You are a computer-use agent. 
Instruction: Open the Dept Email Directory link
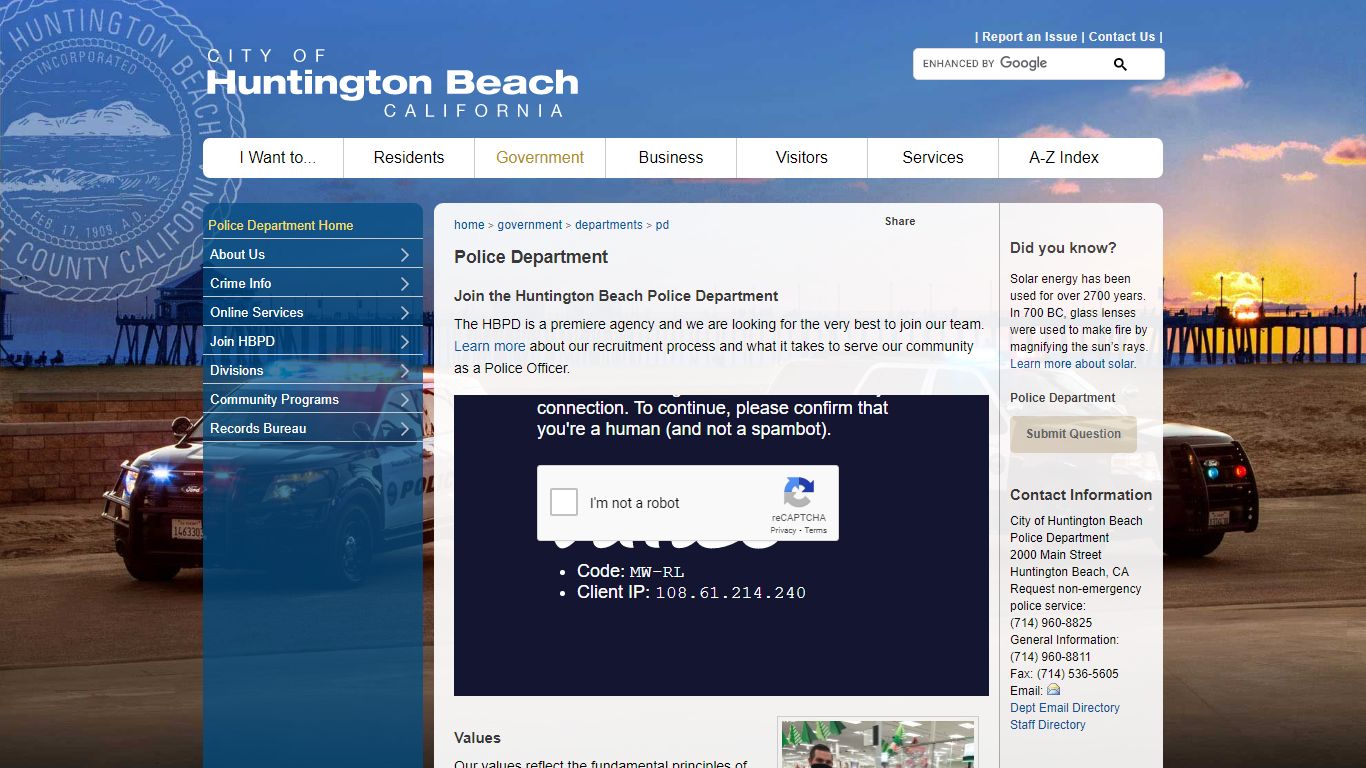(1065, 707)
